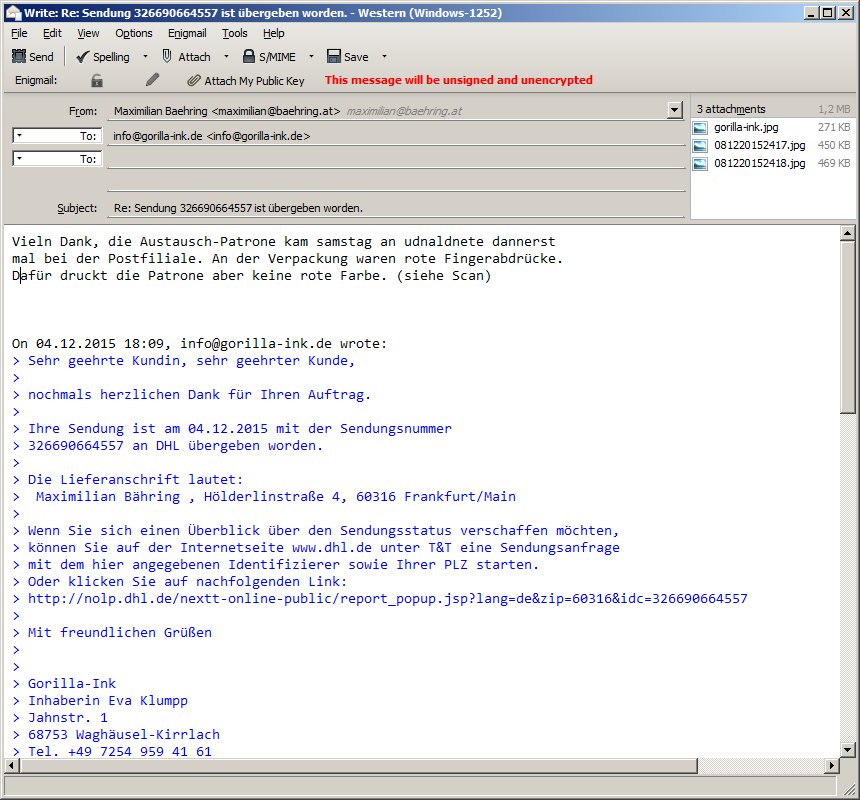Toggle Enigmail encryption padlock icon

pos(97,81)
